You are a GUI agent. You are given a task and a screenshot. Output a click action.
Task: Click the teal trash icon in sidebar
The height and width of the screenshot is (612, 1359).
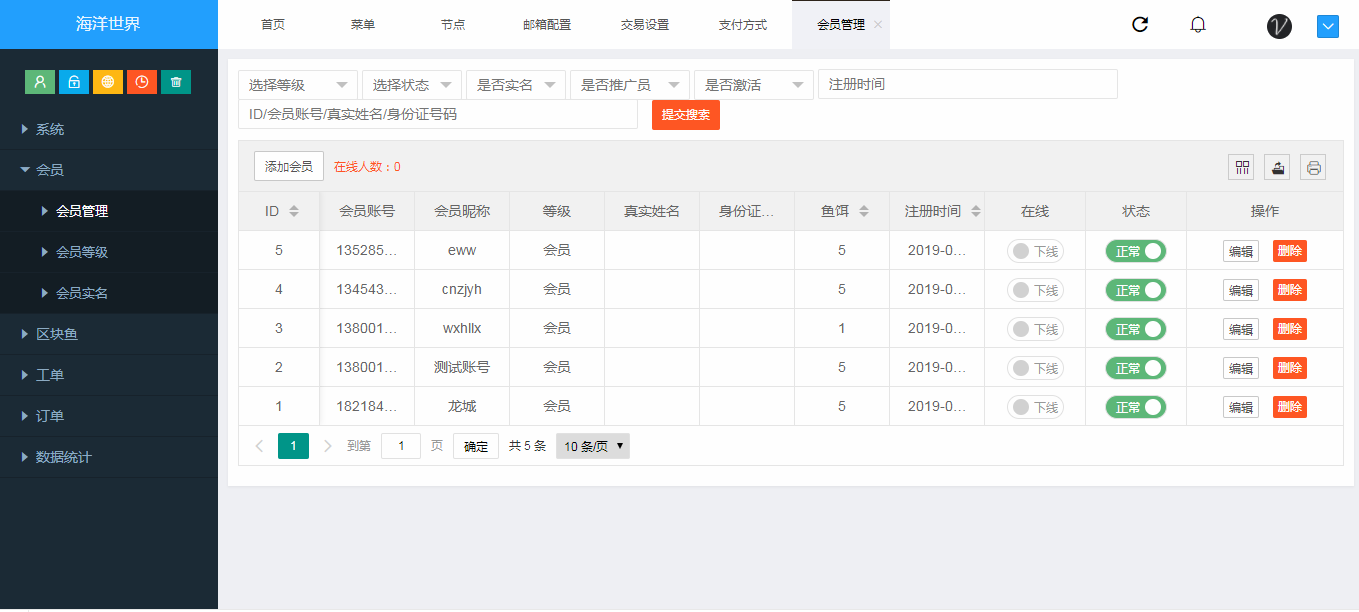(x=176, y=82)
